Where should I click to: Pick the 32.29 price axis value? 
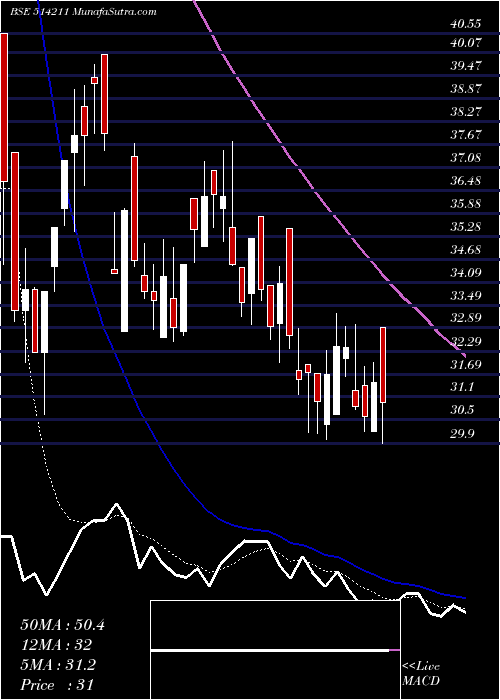(x=466, y=342)
